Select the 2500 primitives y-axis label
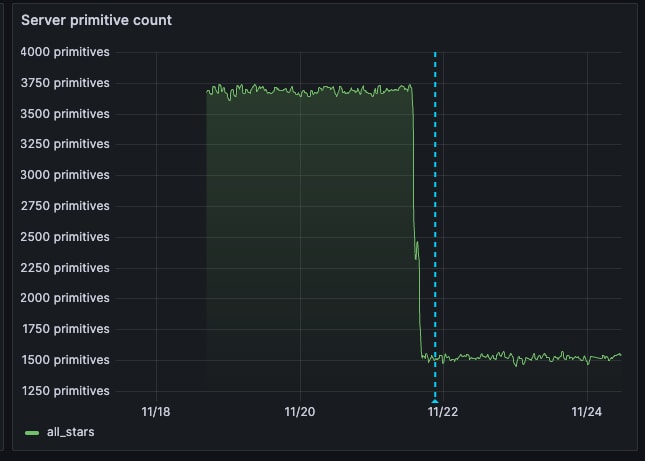The height and width of the screenshot is (461, 645). pos(64,237)
